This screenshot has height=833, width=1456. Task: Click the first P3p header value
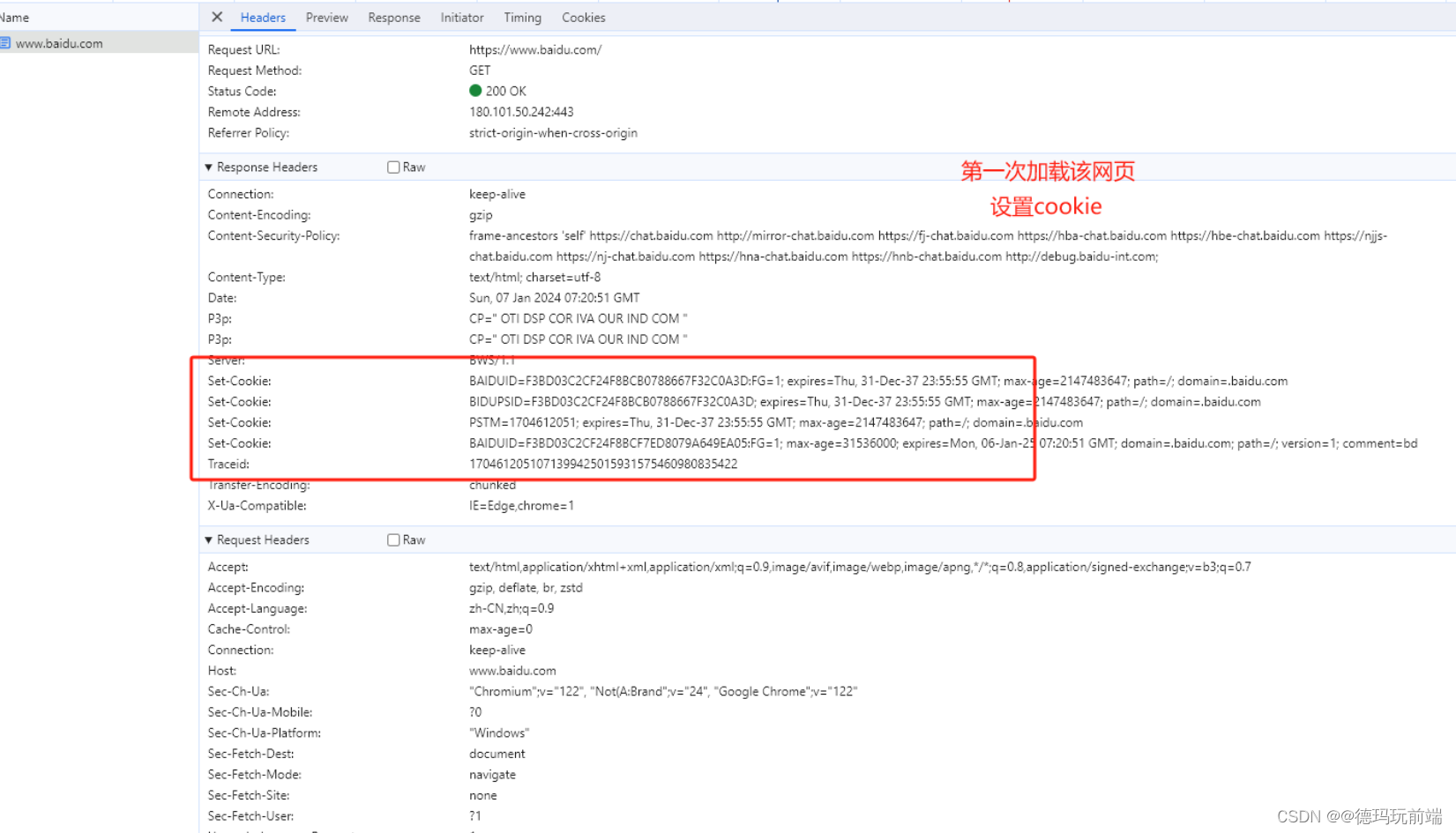coord(579,319)
